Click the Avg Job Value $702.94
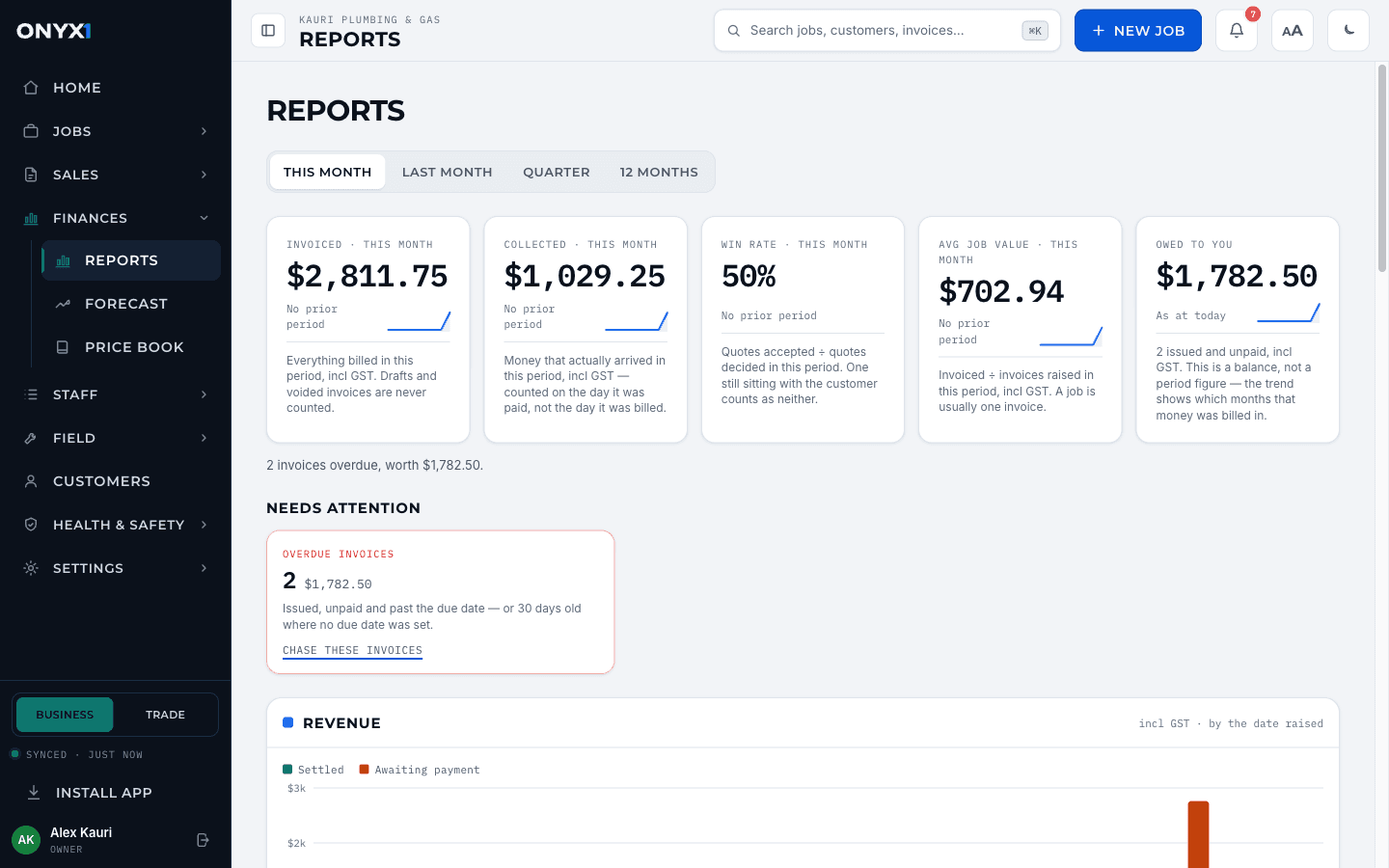1389x868 pixels. tap(1001, 291)
